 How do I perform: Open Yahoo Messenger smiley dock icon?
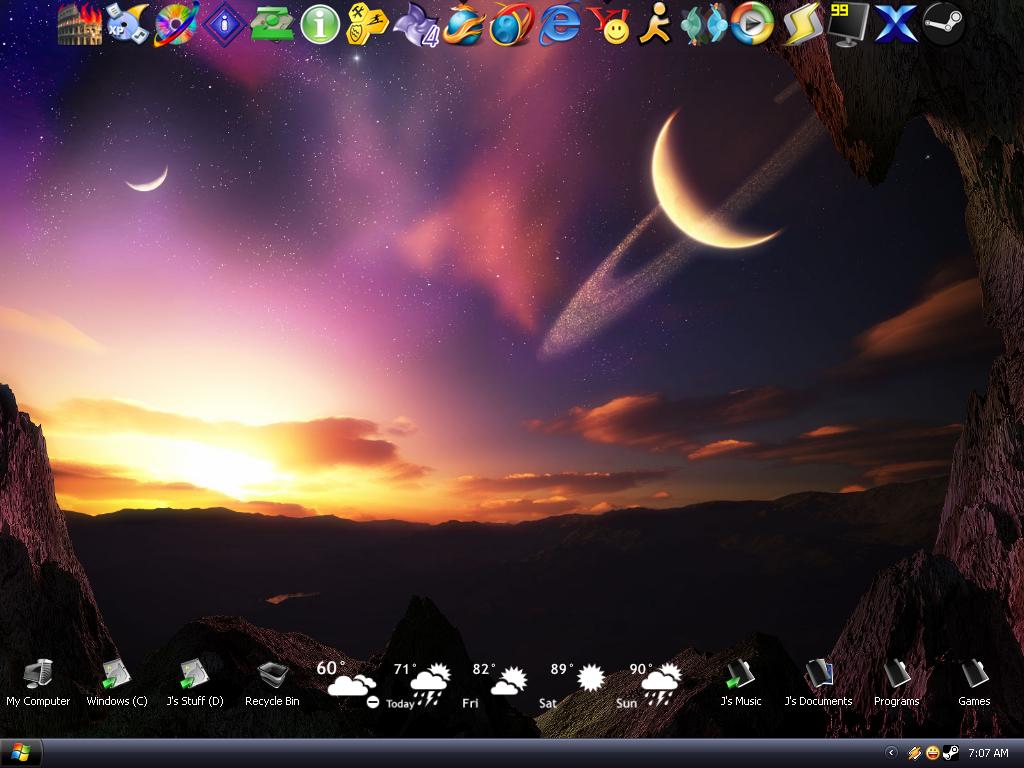[x=609, y=25]
